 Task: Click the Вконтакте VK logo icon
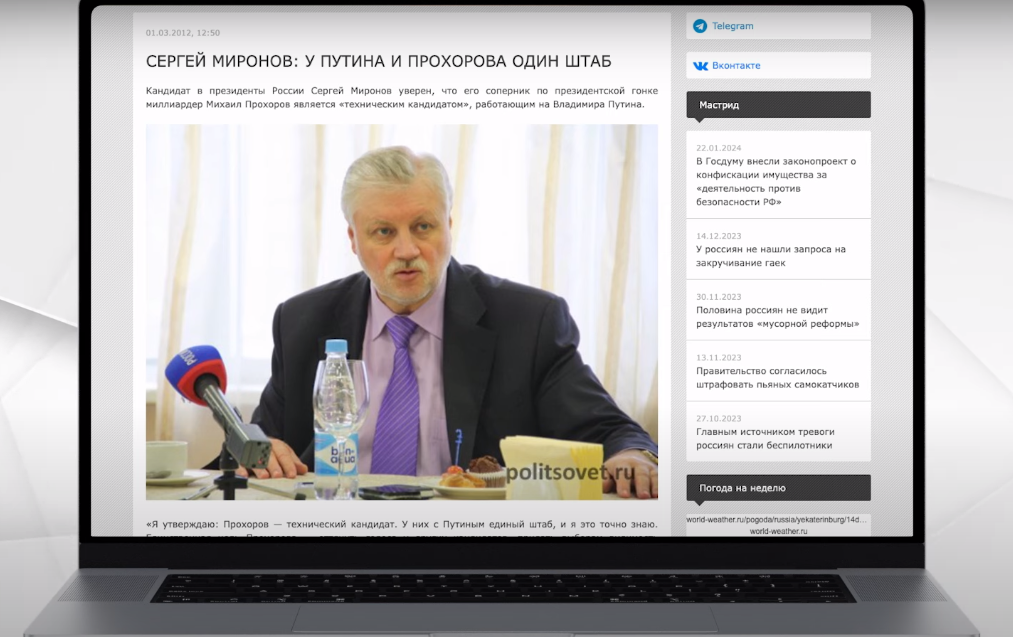700,66
